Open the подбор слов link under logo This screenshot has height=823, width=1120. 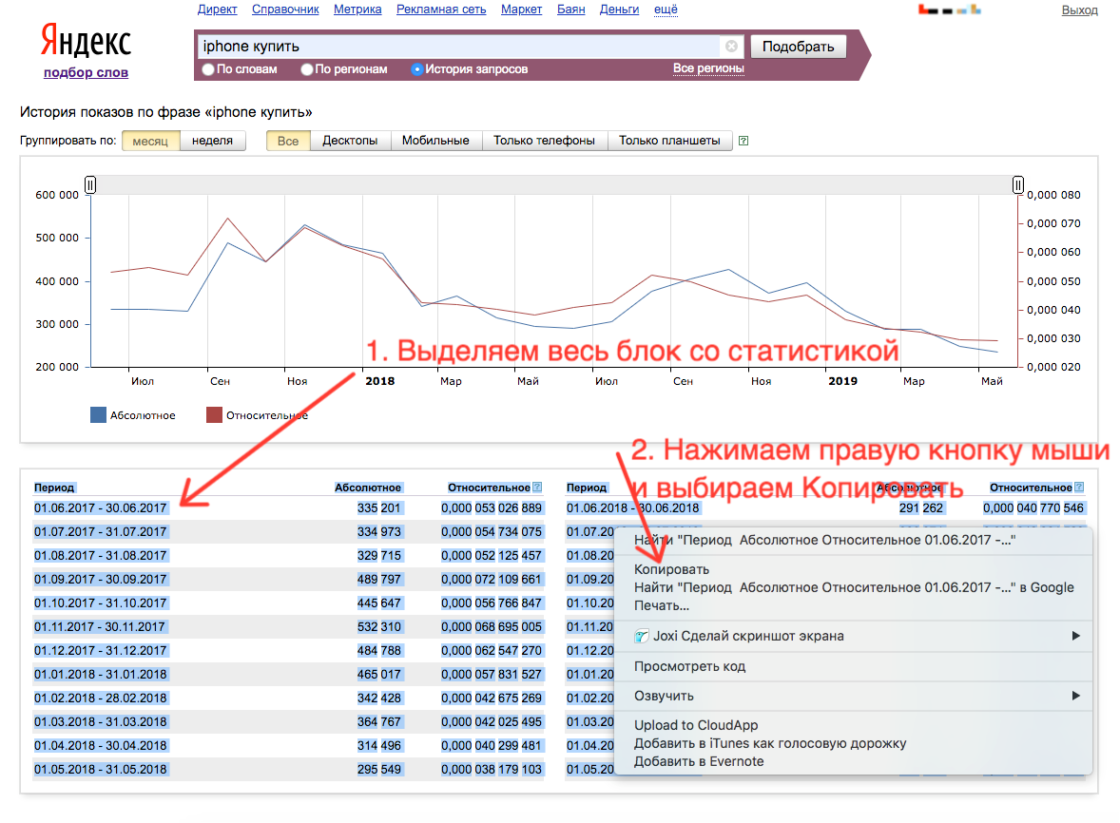[x=86, y=72]
